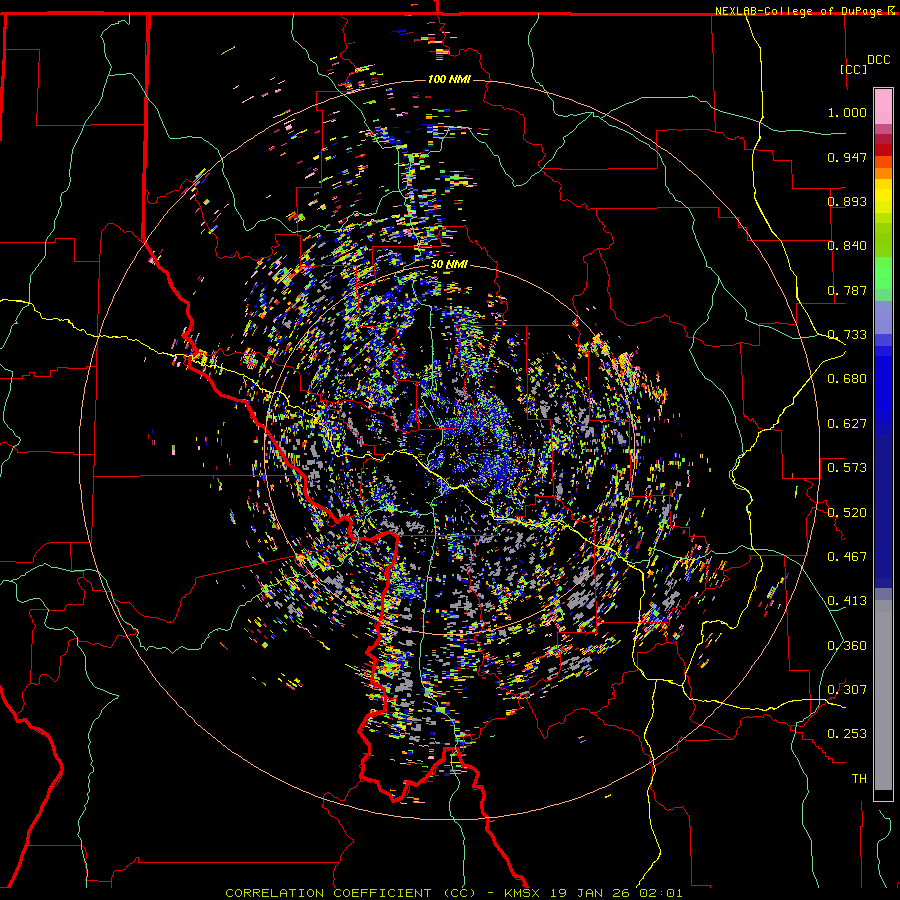The image size is (900, 900).
Task: Select the 0.840 legend value
Action: click(x=847, y=246)
